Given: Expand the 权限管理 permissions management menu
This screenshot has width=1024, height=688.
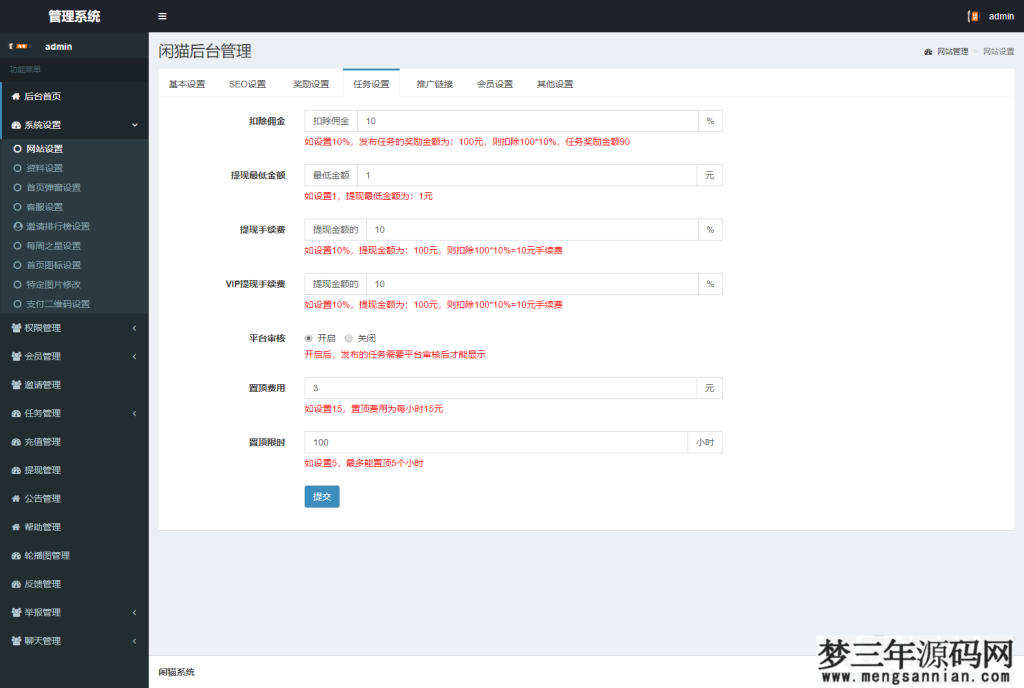Looking at the screenshot, I should (44, 327).
